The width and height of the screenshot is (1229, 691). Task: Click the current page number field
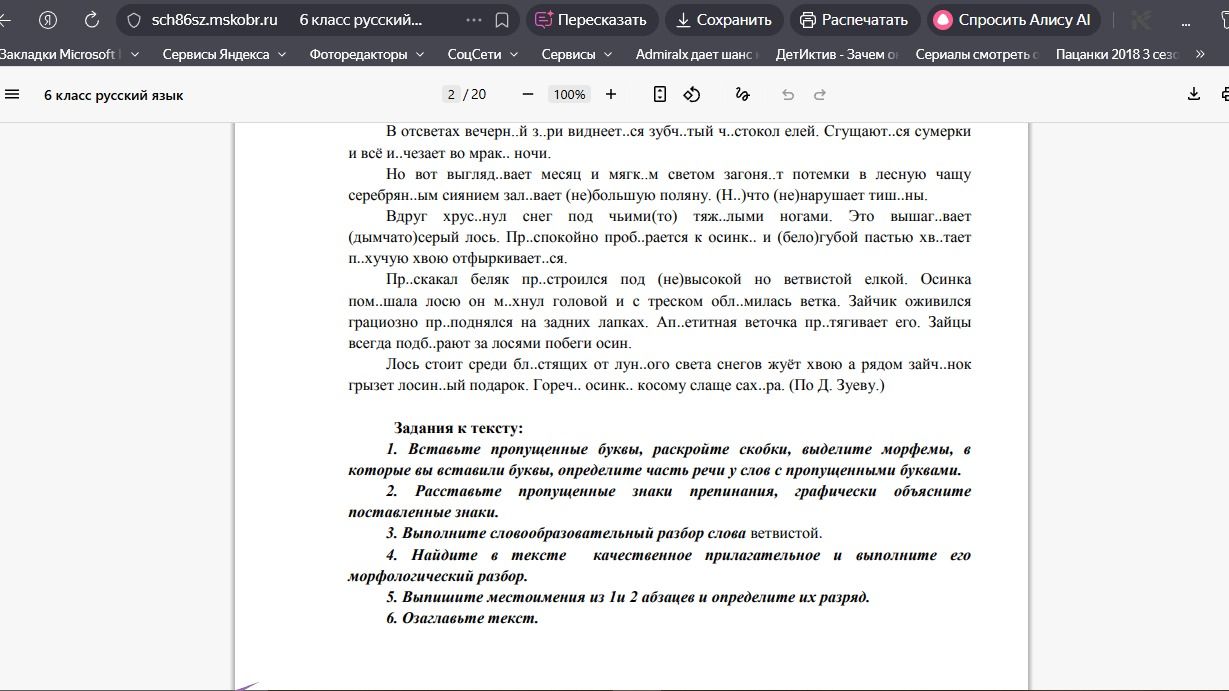451,94
